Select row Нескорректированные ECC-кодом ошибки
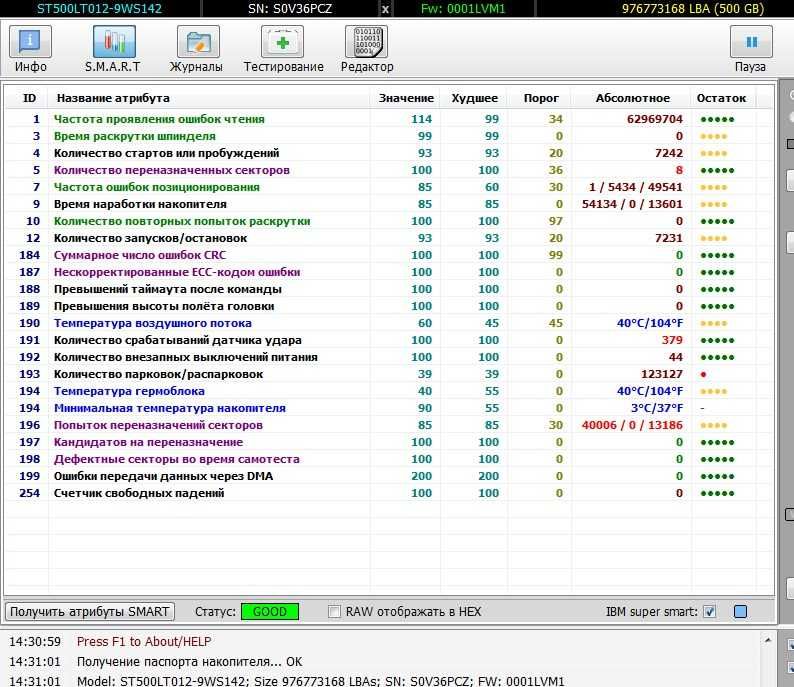 pyautogui.click(x=390, y=272)
